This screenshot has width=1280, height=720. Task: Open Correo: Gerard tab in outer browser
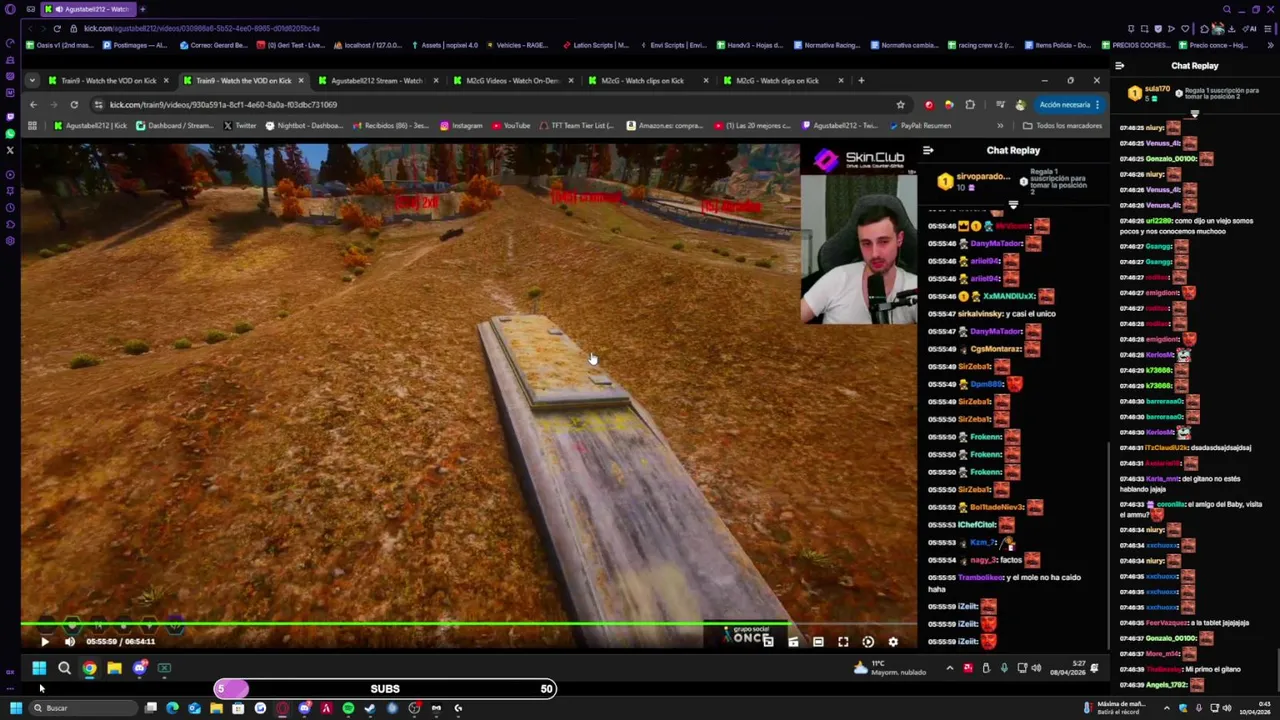click(214, 45)
